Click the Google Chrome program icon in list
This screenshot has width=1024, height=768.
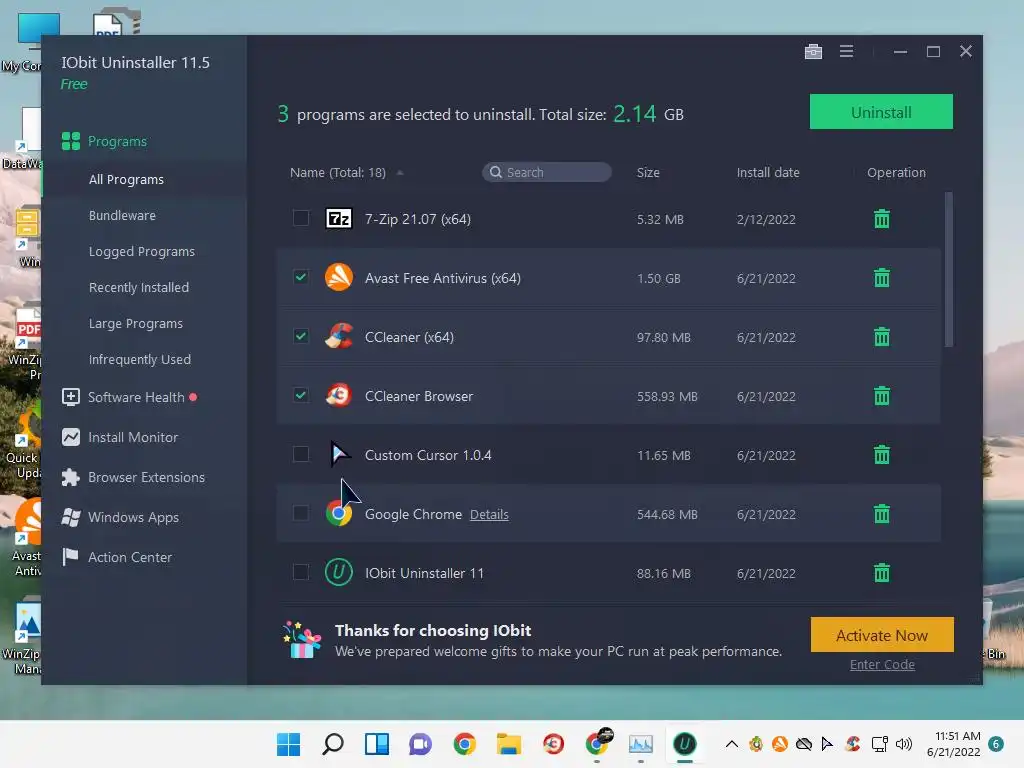(339, 513)
